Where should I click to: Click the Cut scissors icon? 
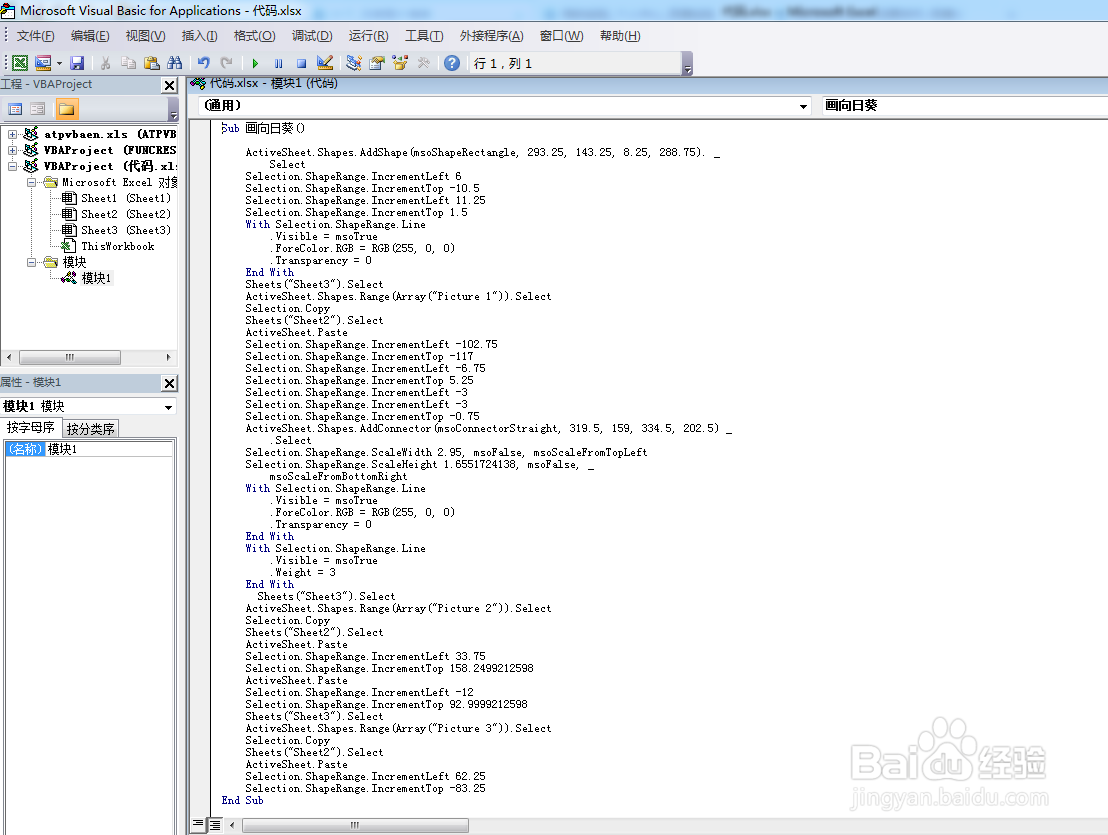click(105, 63)
